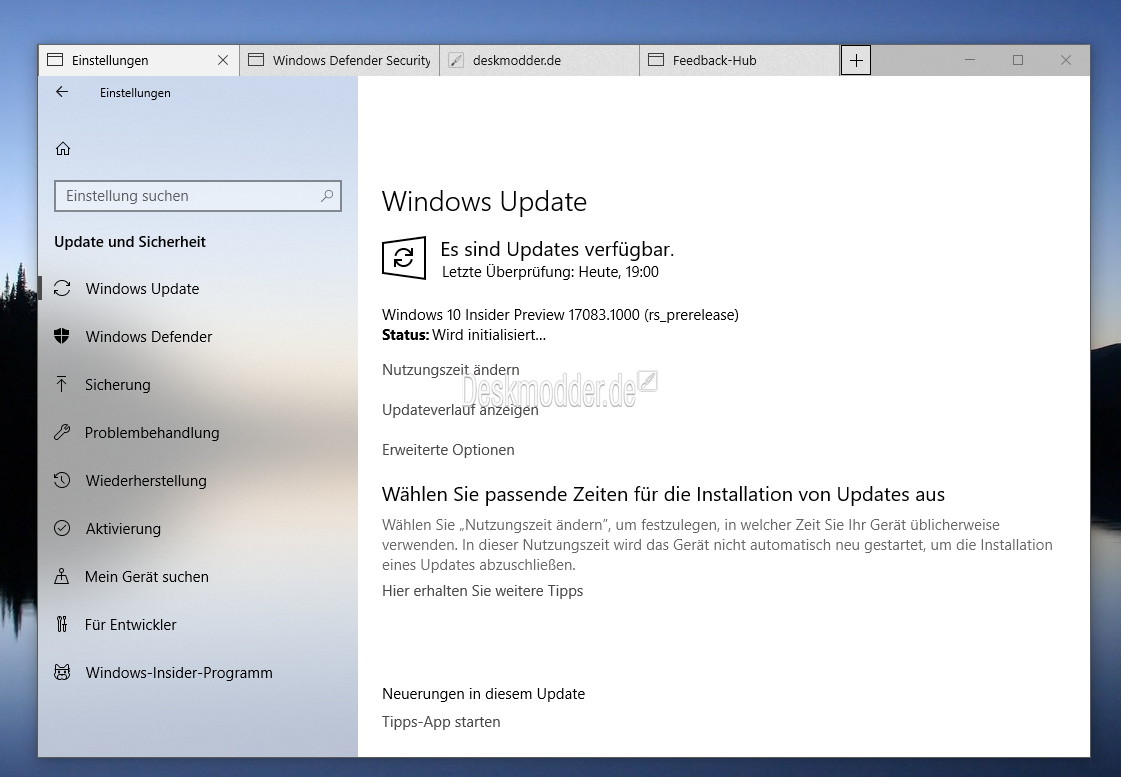
Task: Click the Mein Gerät suchen locator icon
Action: coord(62,575)
